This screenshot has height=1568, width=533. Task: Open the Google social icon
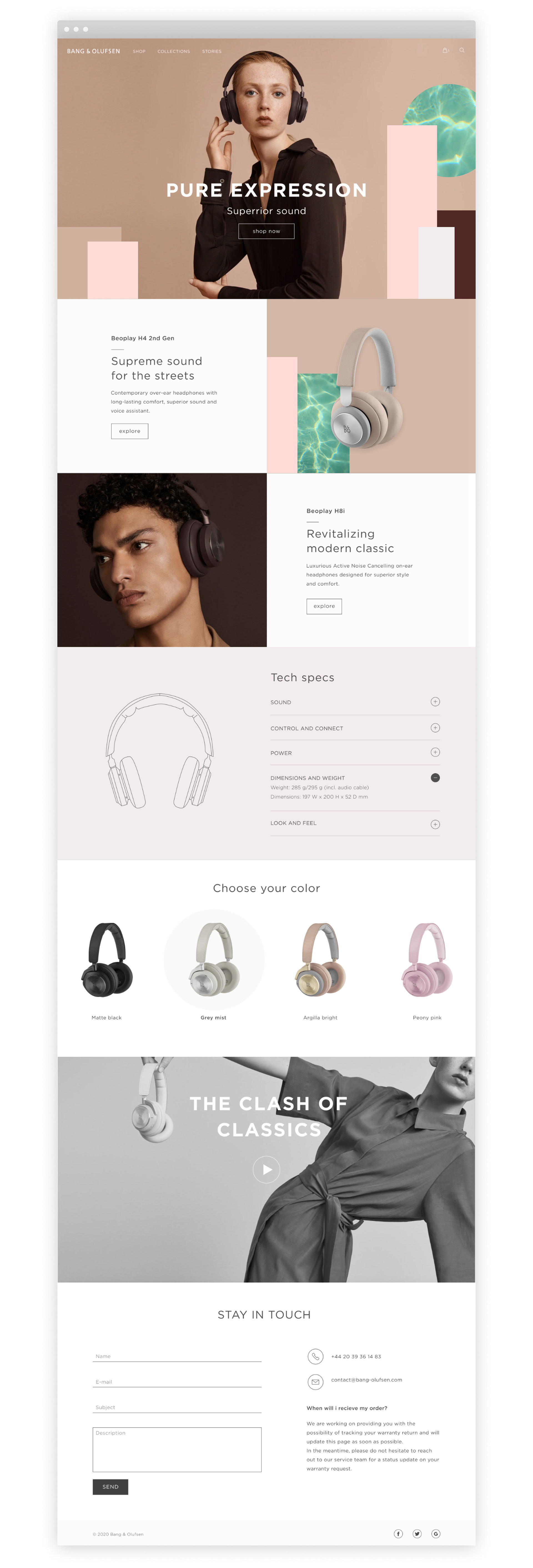coord(436,1533)
